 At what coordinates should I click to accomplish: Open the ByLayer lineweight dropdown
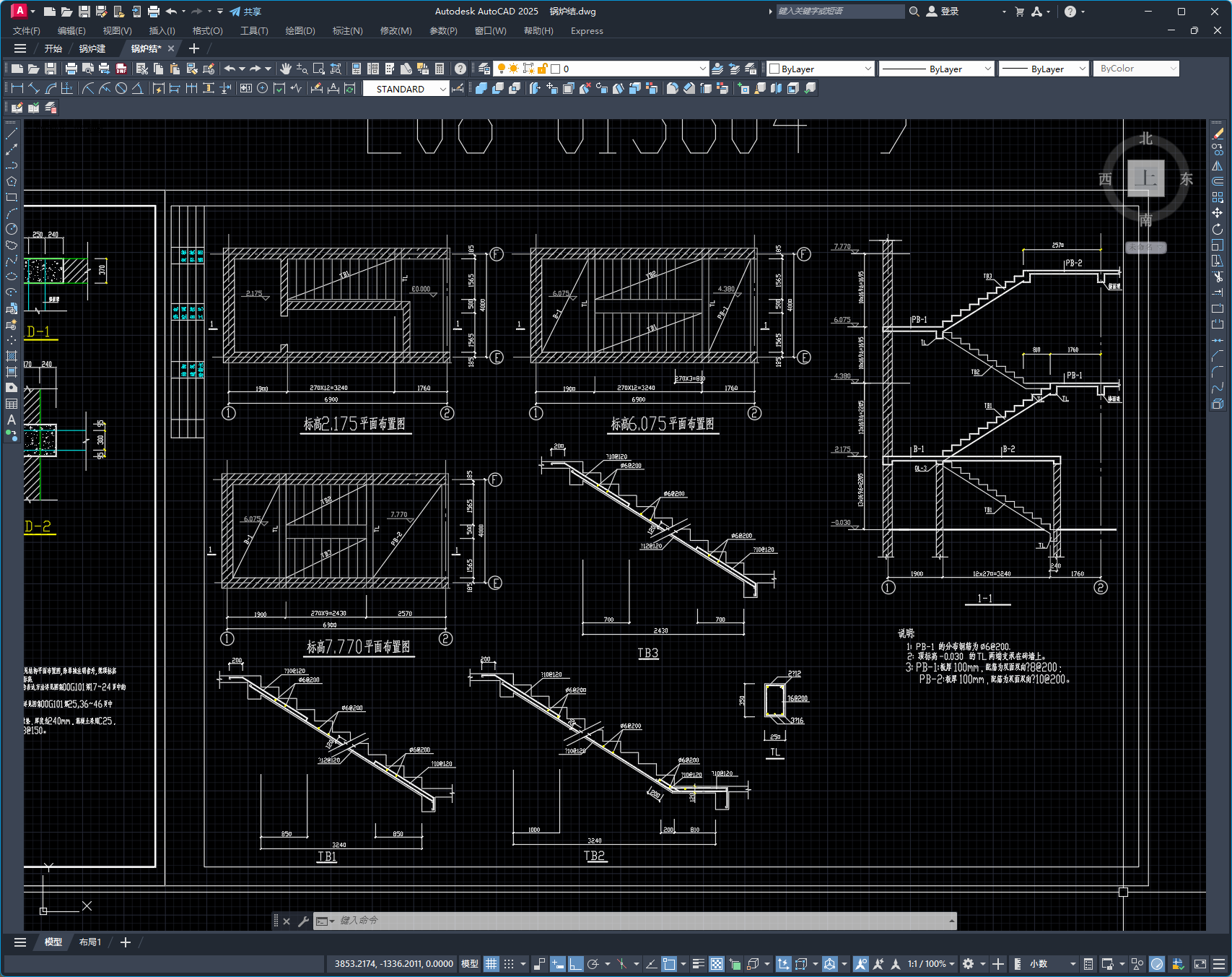1082,69
